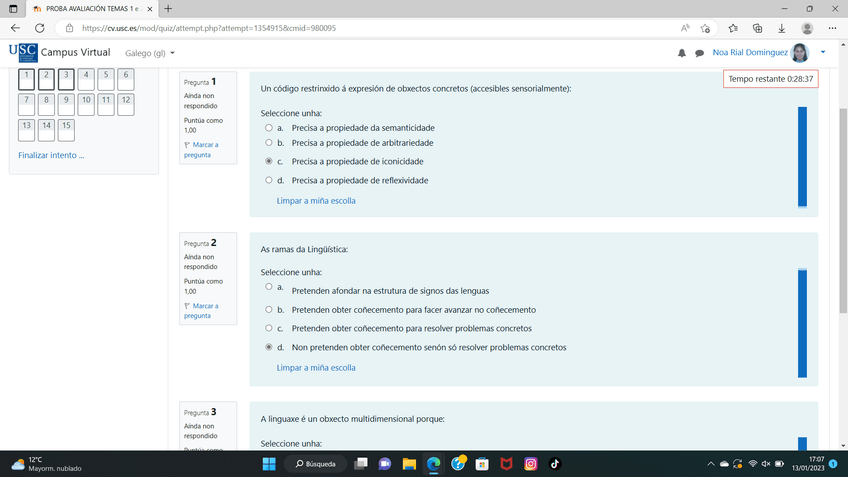This screenshot has height=477, width=848.
Task: Go to question 7 in quiz navigation
Action: click(26, 104)
